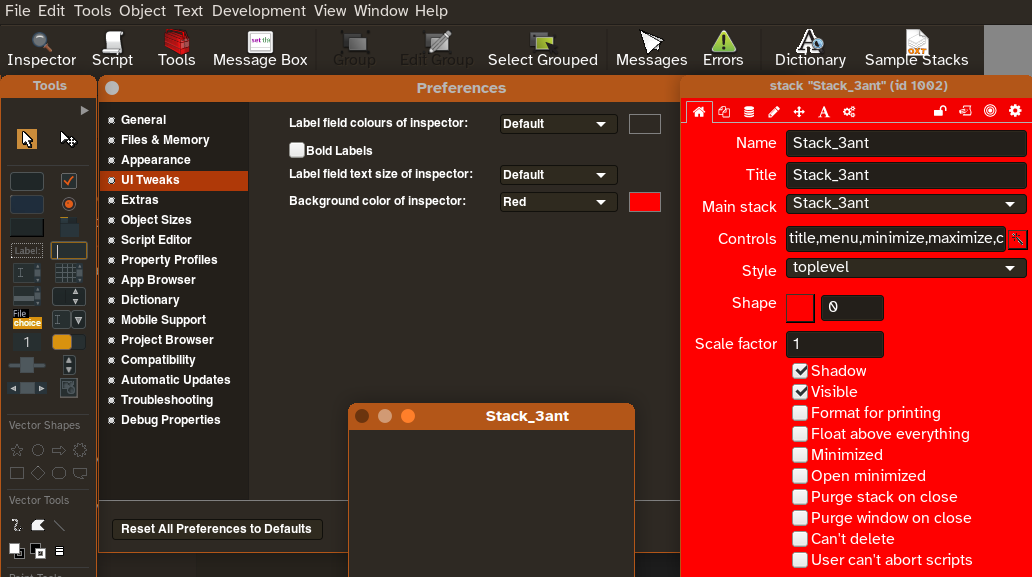Open the Message Box
This screenshot has width=1032, height=577.
260,50
